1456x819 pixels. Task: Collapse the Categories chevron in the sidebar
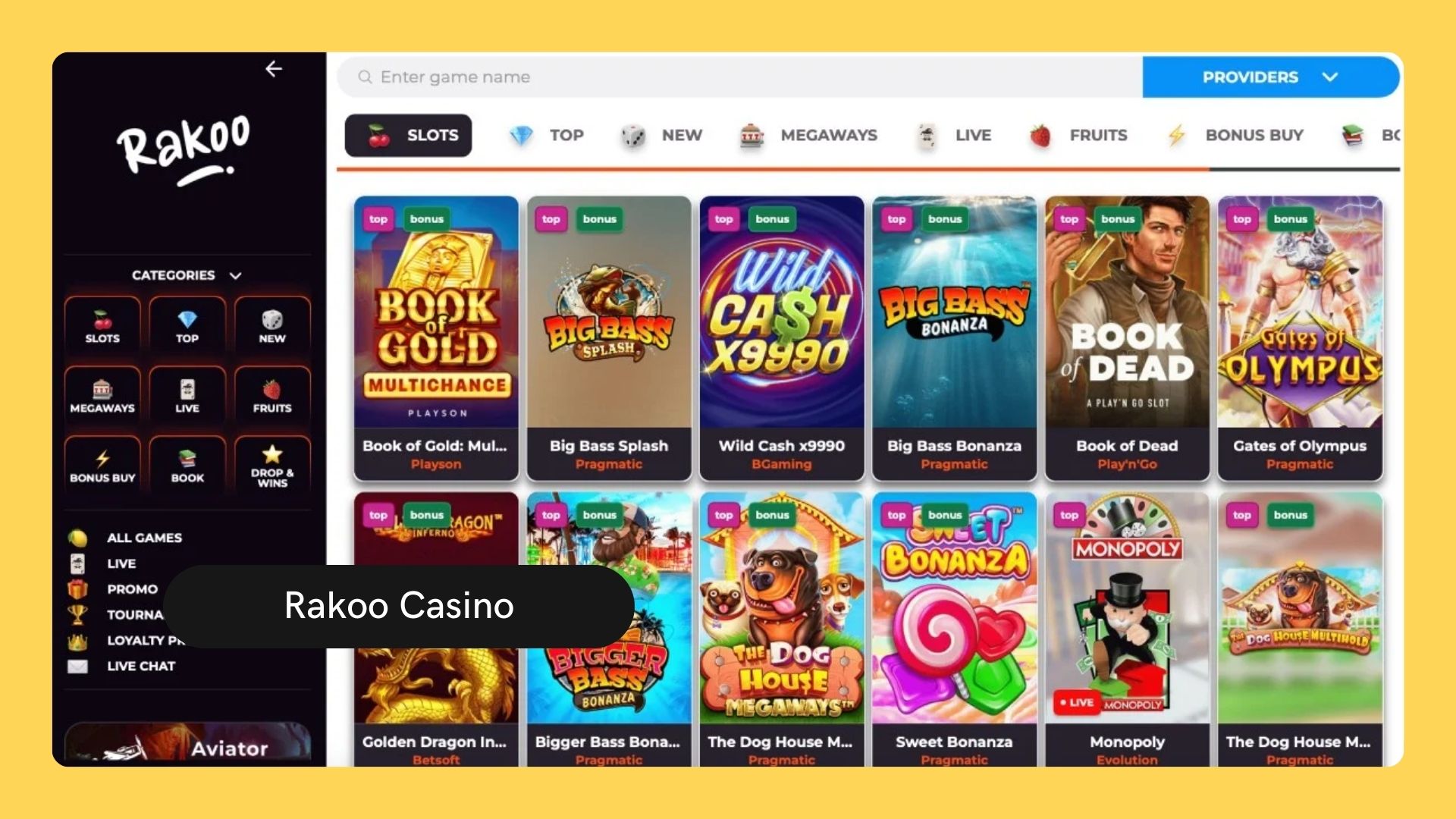235,275
